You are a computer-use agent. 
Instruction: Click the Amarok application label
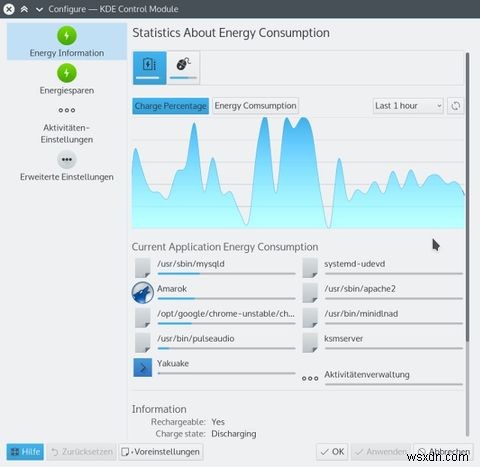172,289
